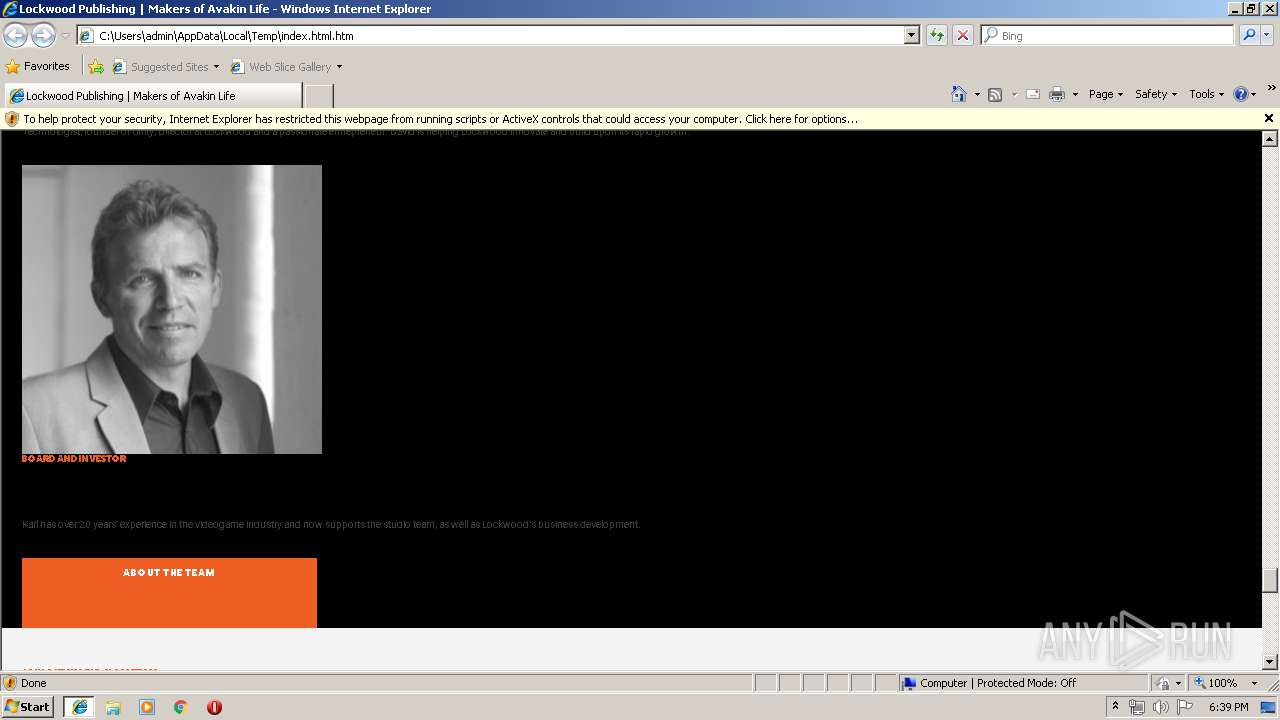Print the page with the printer icon
The width and height of the screenshot is (1280, 720).
[1057, 94]
